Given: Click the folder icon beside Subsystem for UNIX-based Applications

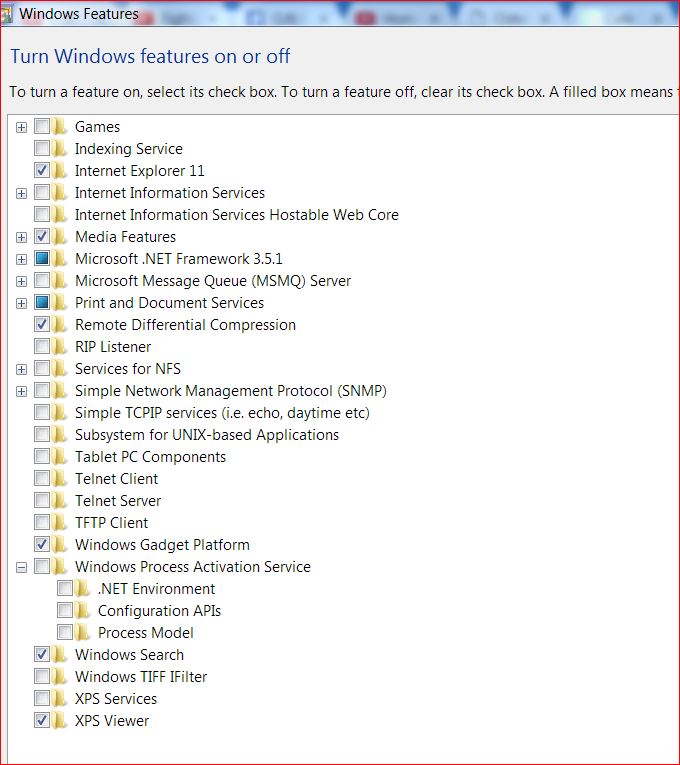Looking at the screenshot, I should pyautogui.click(x=60, y=435).
